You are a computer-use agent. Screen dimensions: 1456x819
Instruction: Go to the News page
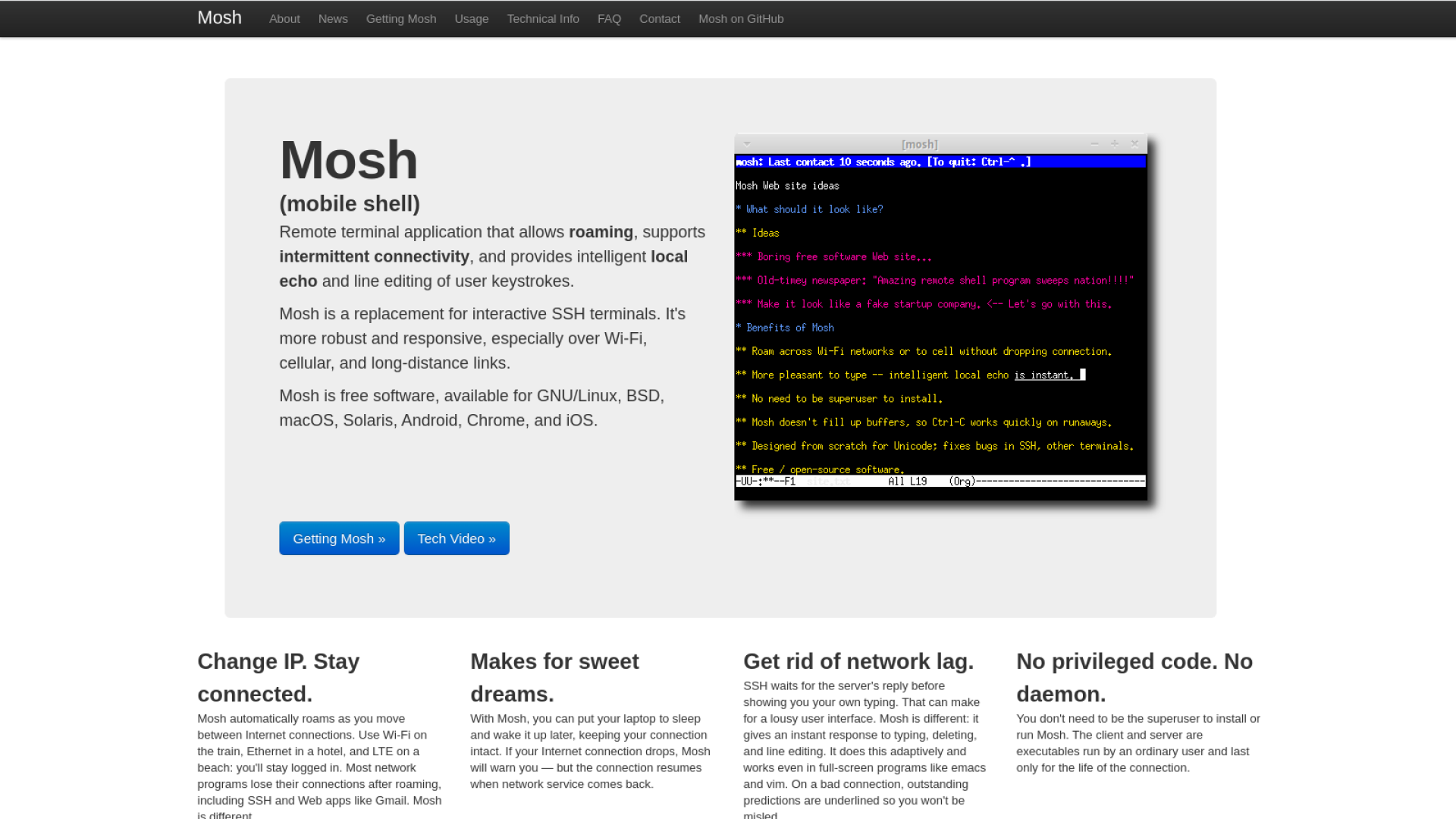(333, 19)
